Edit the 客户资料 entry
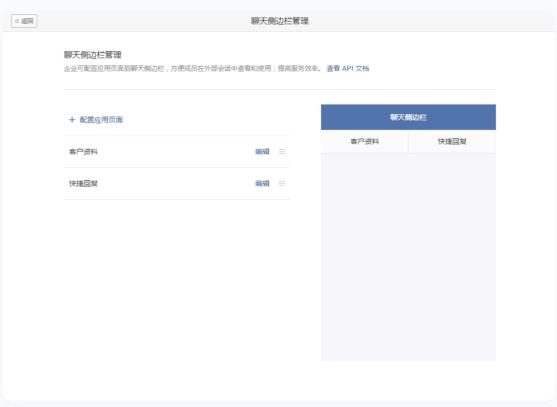 262,152
